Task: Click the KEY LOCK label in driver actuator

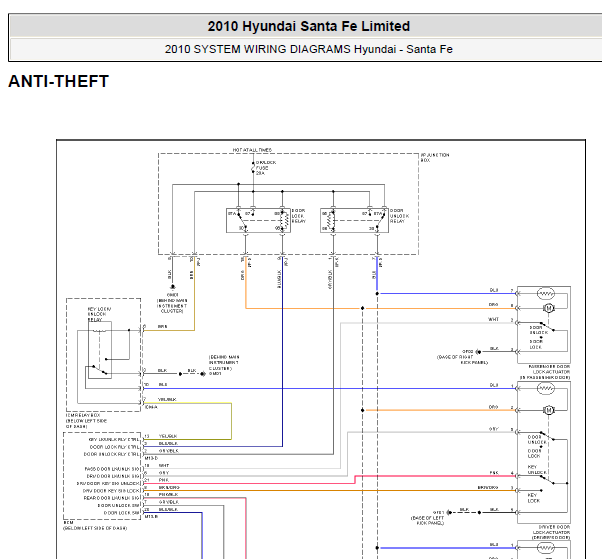Action: point(534,498)
